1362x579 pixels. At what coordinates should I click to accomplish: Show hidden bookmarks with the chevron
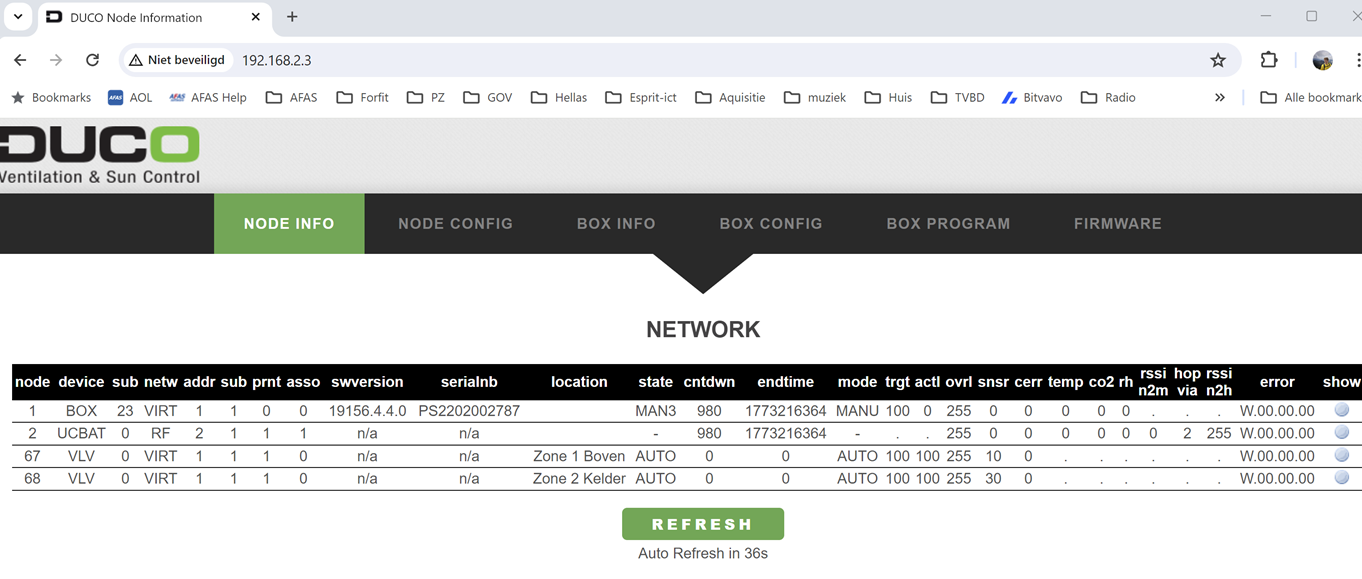(1220, 97)
